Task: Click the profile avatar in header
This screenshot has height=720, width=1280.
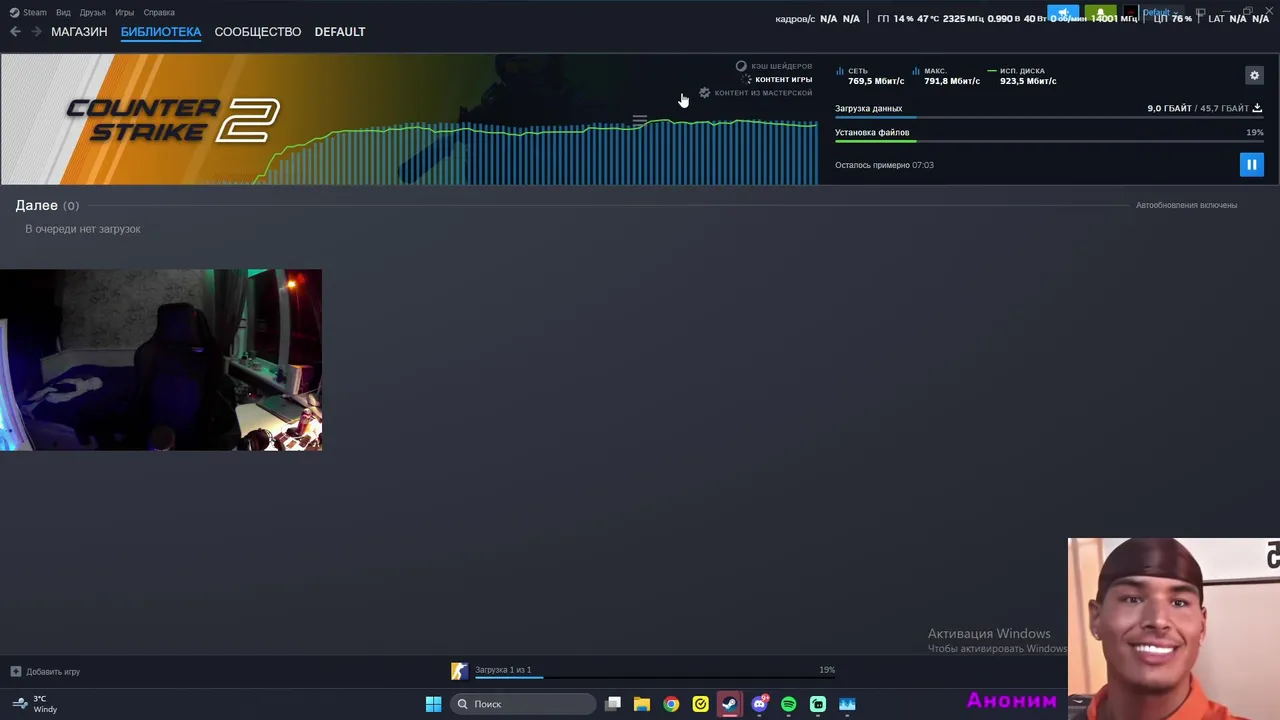Action: point(1130,14)
